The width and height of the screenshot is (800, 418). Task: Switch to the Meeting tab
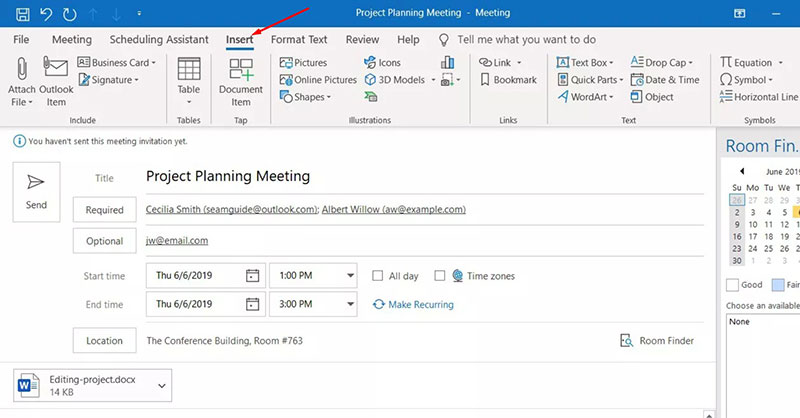coord(71,39)
